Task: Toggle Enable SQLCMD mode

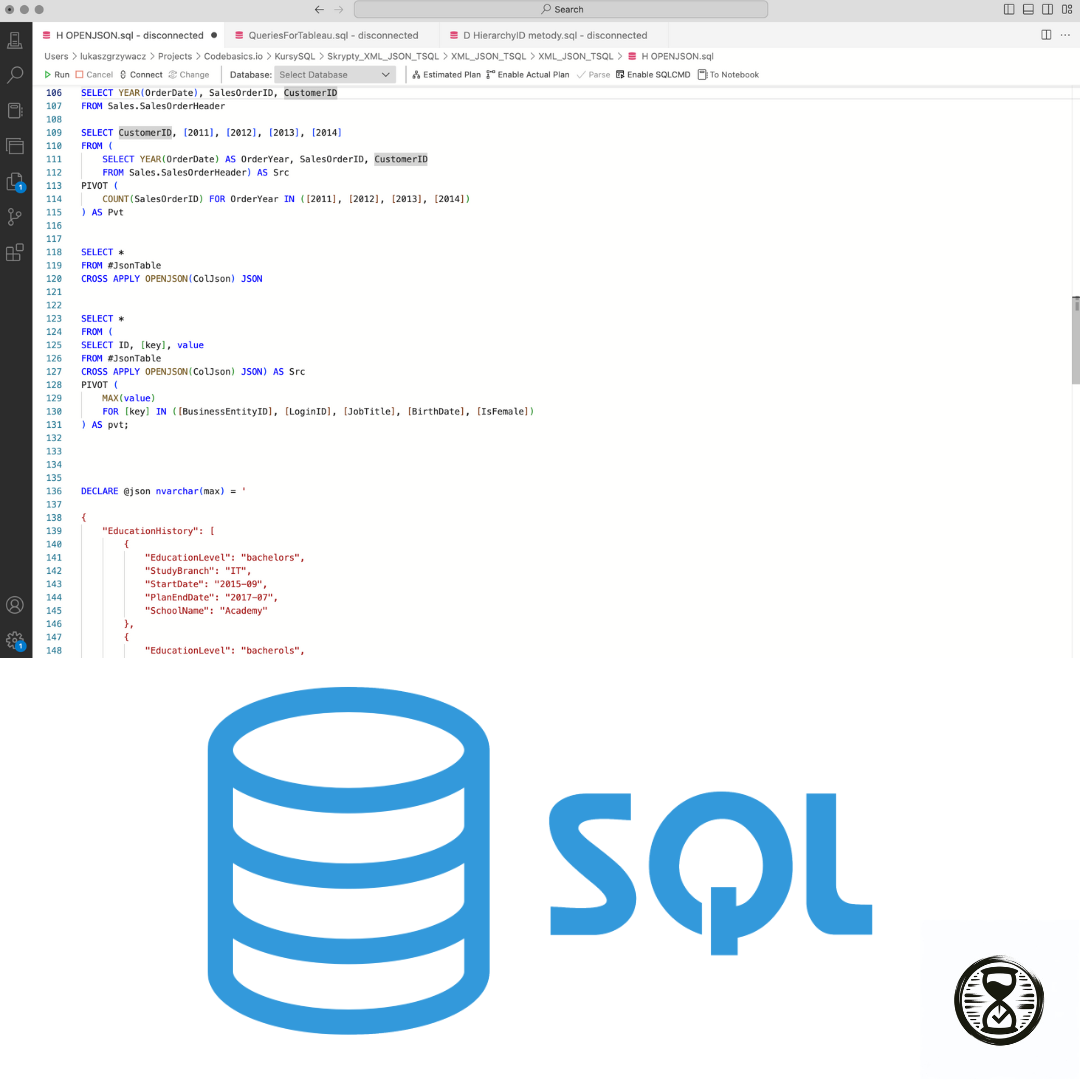Action: [653, 74]
